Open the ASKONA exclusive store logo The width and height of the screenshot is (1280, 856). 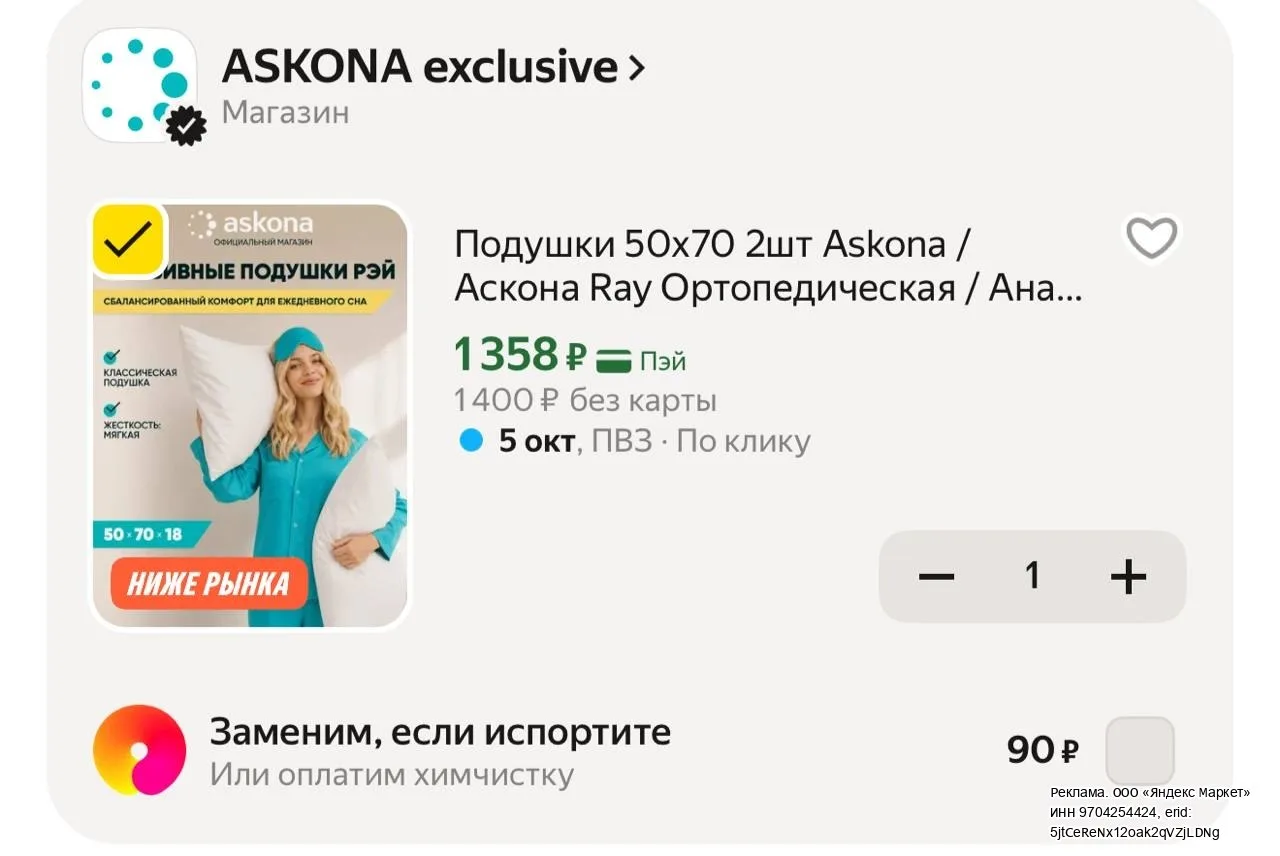tap(140, 85)
